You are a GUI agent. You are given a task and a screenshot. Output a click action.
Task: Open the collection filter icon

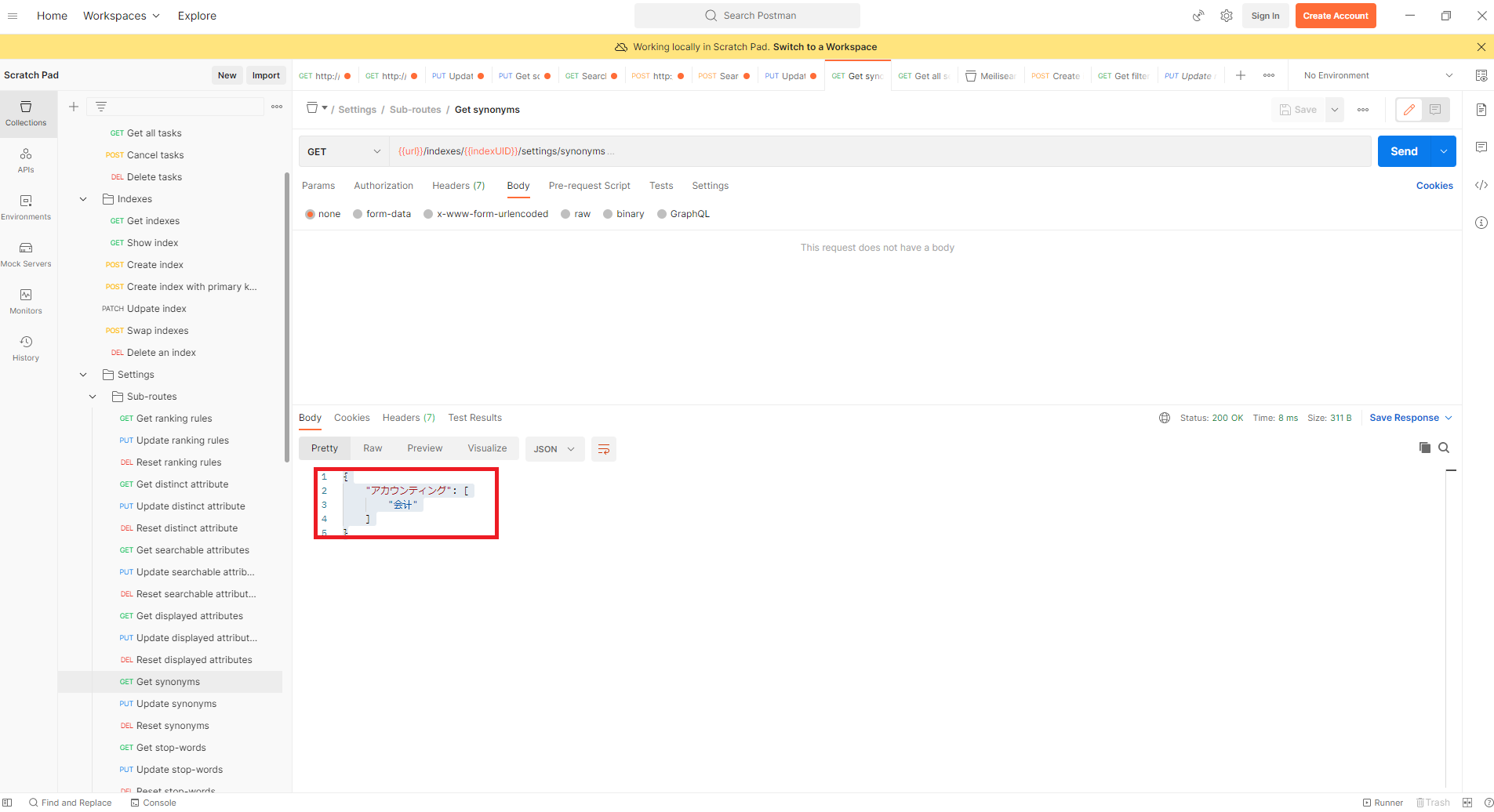[100, 106]
